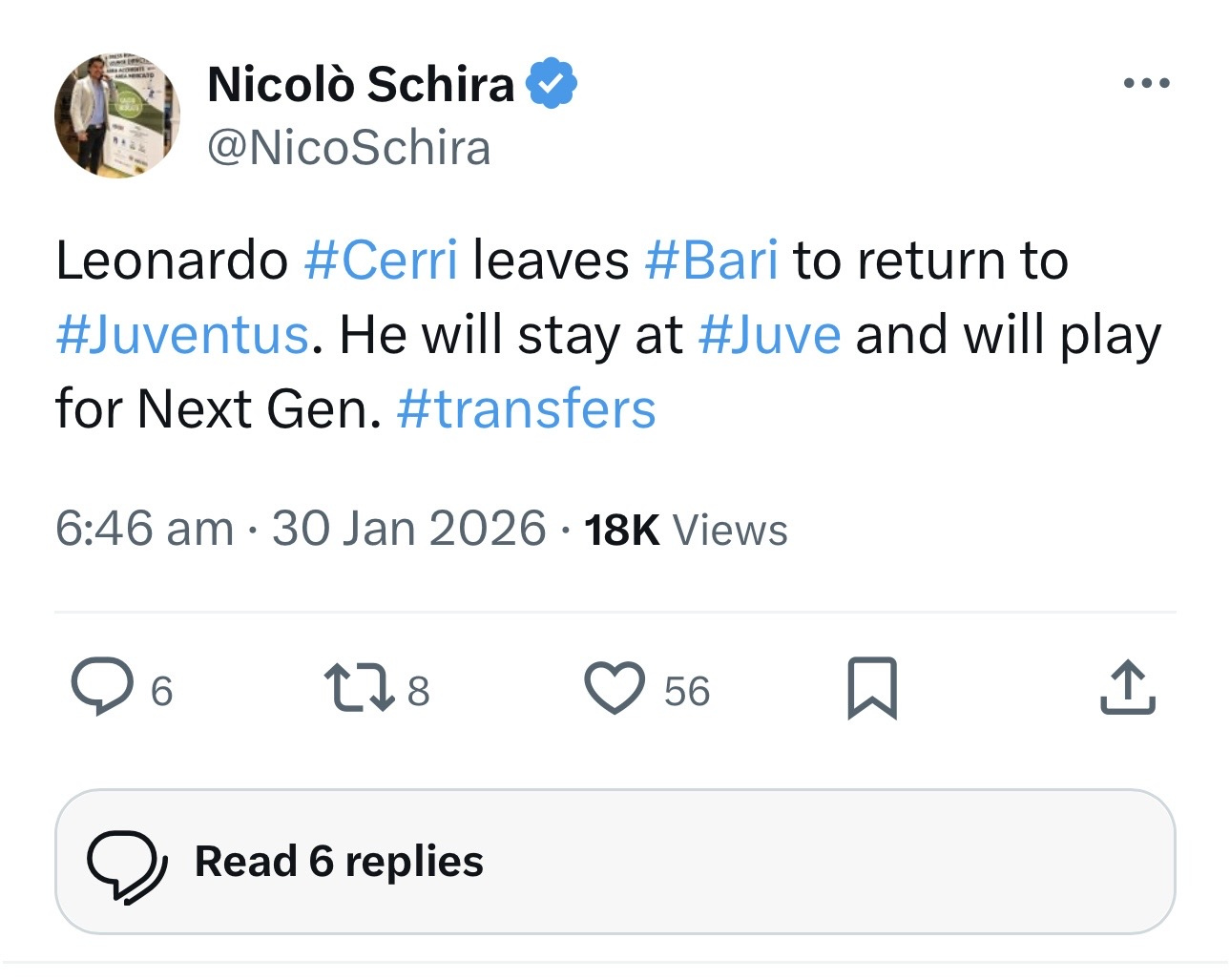Click the 6:46 am 30 Jan 2026 timestamp
Image resolution: width=1230 pixels, height=980 pixels.
point(301,529)
